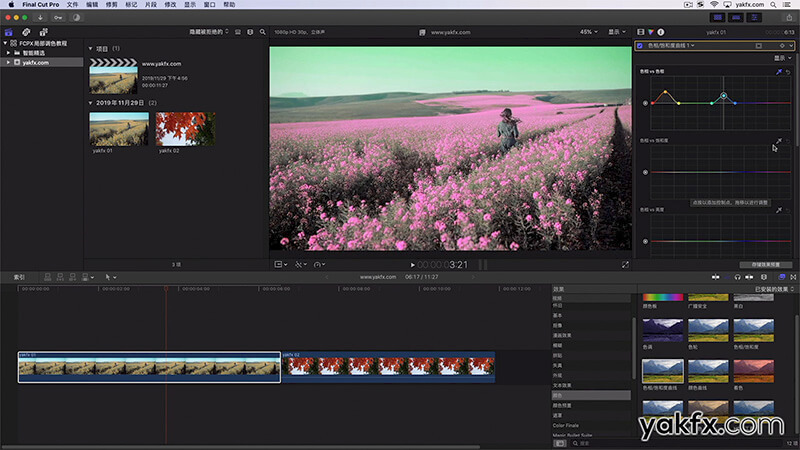800x450 pixels.
Task: Toggle the transitions browser button
Action: tap(793, 277)
